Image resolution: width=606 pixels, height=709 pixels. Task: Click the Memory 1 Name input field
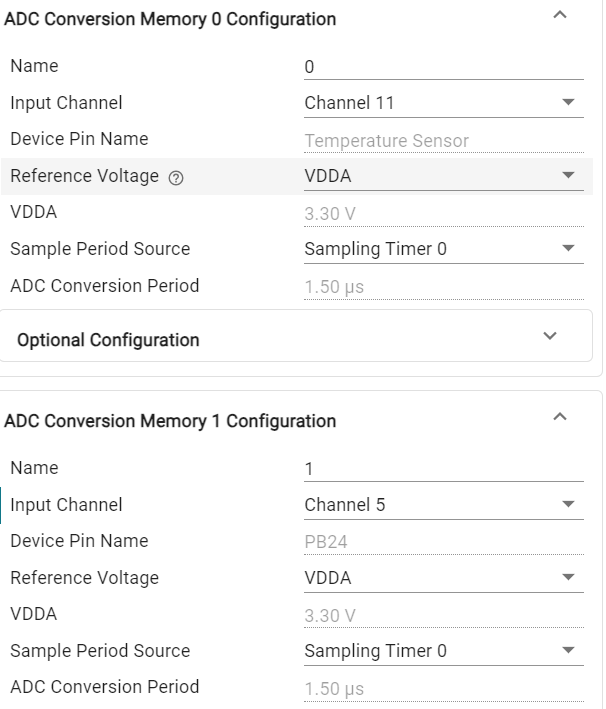pyautogui.click(x=442, y=468)
